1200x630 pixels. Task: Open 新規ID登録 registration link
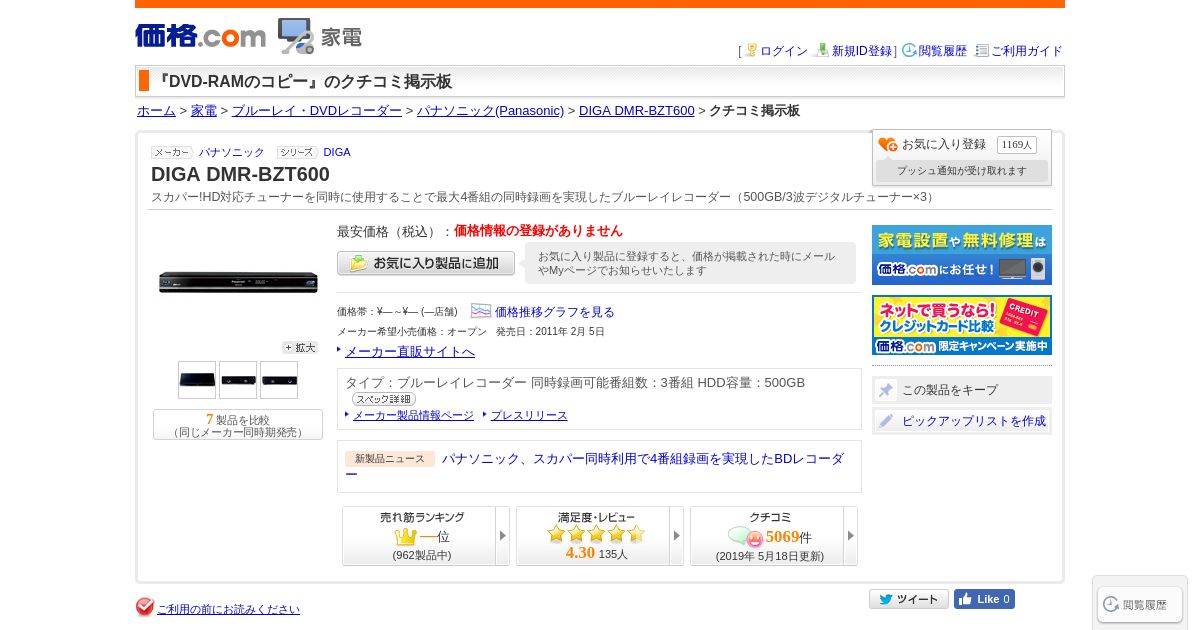[x=862, y=51]
